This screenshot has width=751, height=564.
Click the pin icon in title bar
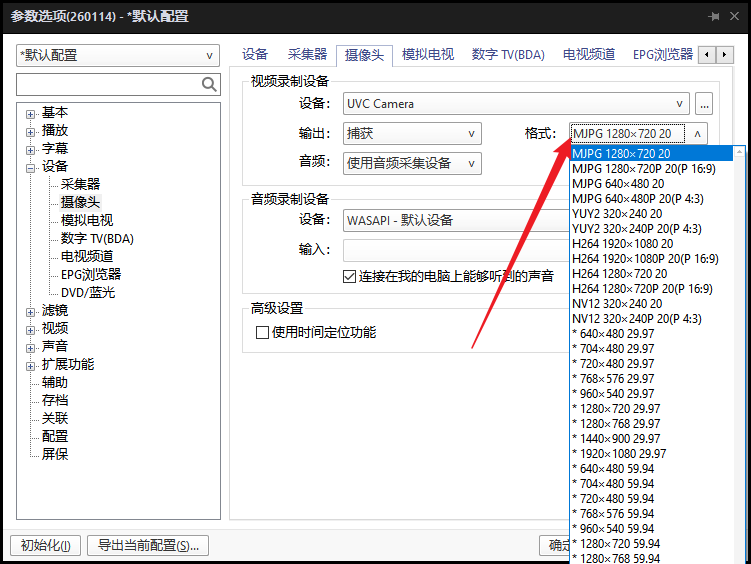(x=714, y=17)
